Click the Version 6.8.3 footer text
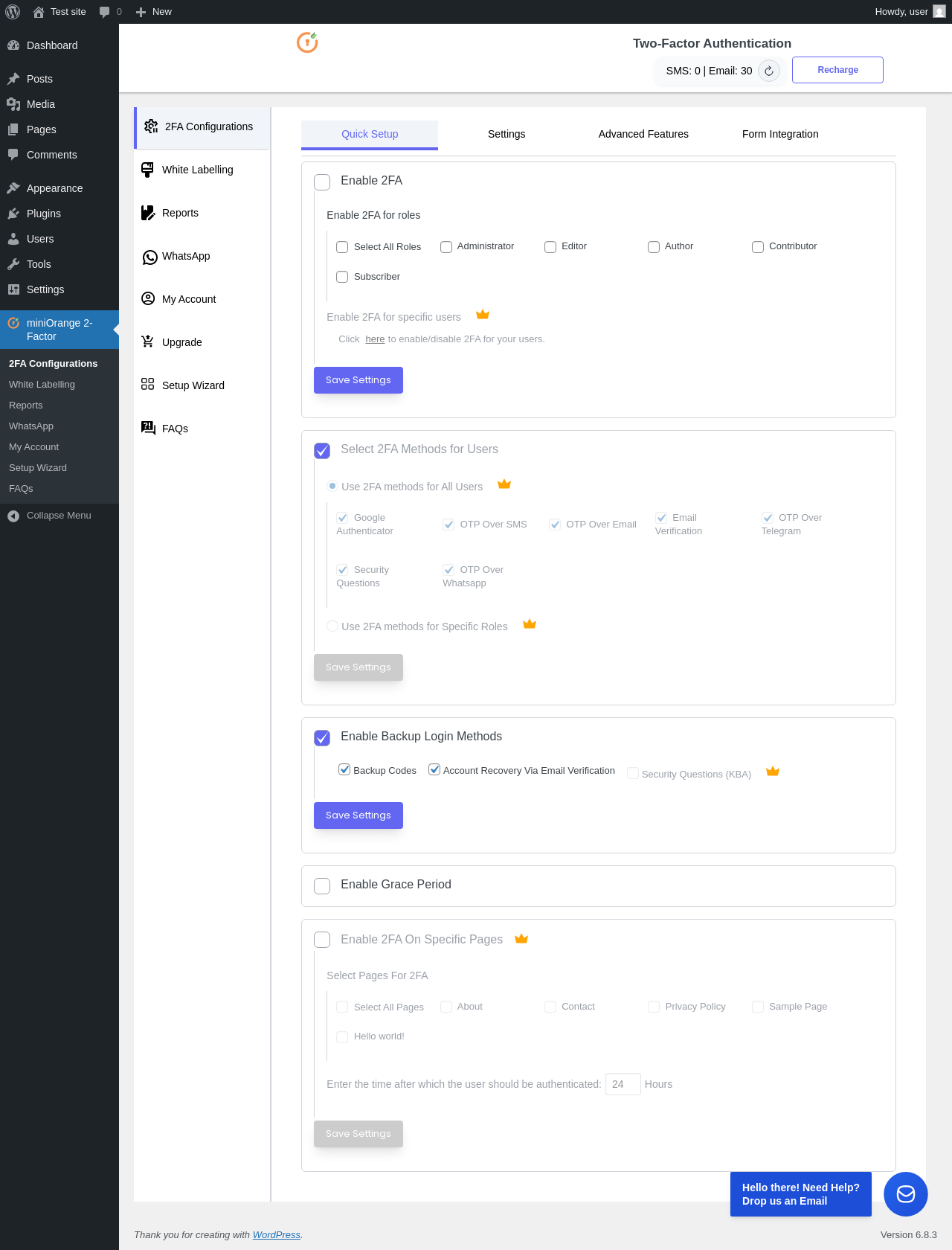The width and height of the screenshot is (952, 1250). pos(909,1234)
